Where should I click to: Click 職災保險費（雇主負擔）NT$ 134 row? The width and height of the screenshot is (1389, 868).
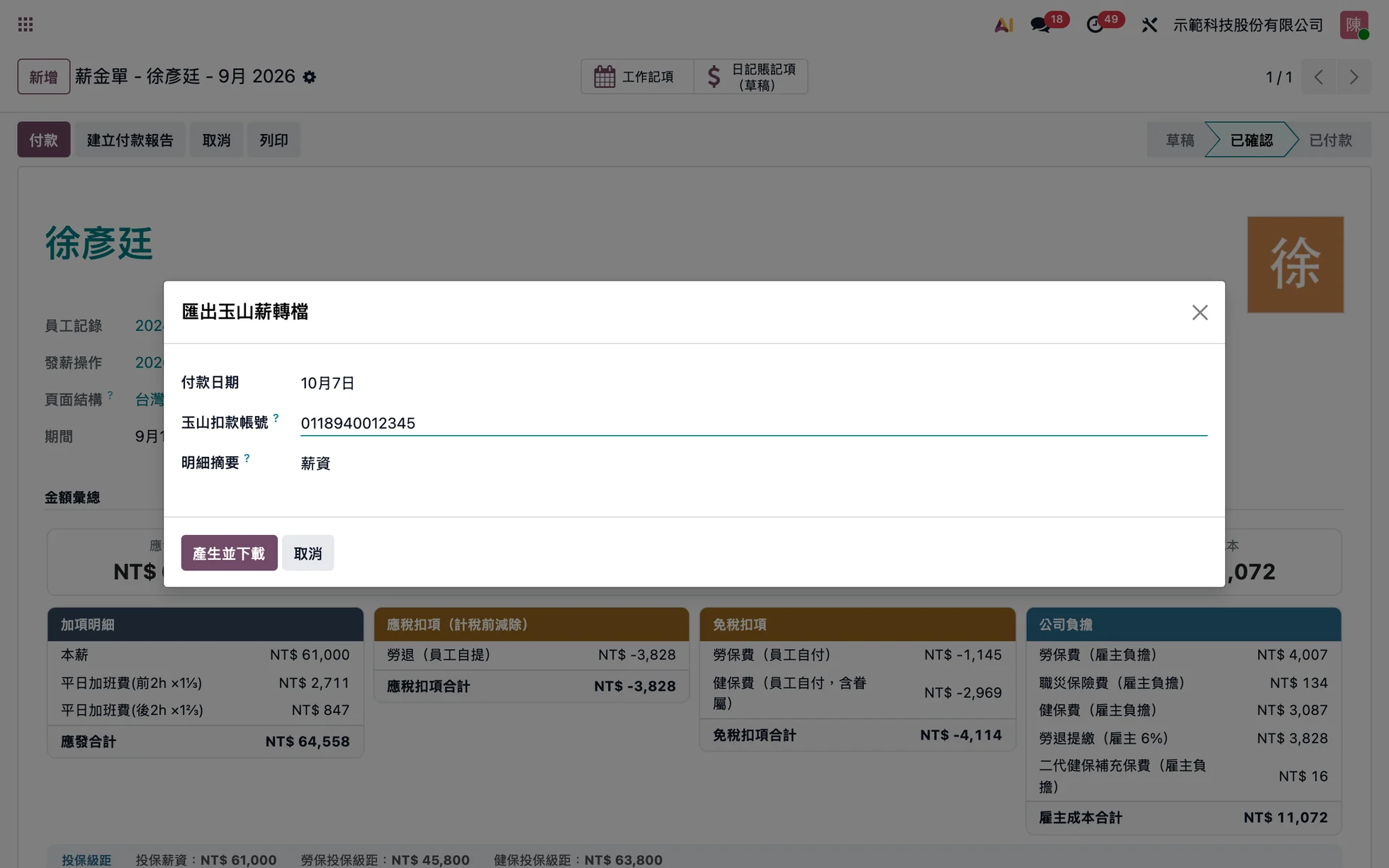(x=1183, y=683)
